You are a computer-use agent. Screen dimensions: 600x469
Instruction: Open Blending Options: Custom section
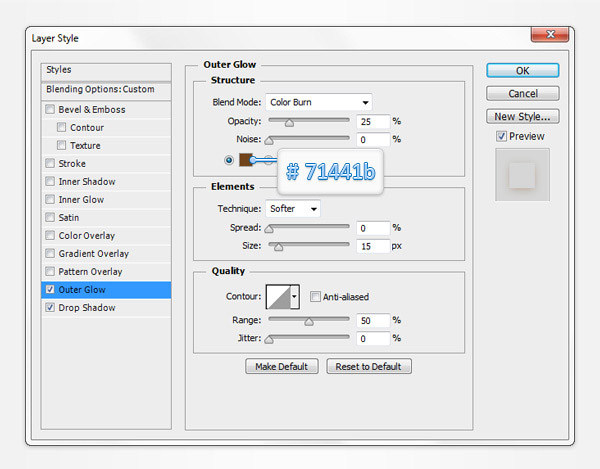click(x=100, y=89)
